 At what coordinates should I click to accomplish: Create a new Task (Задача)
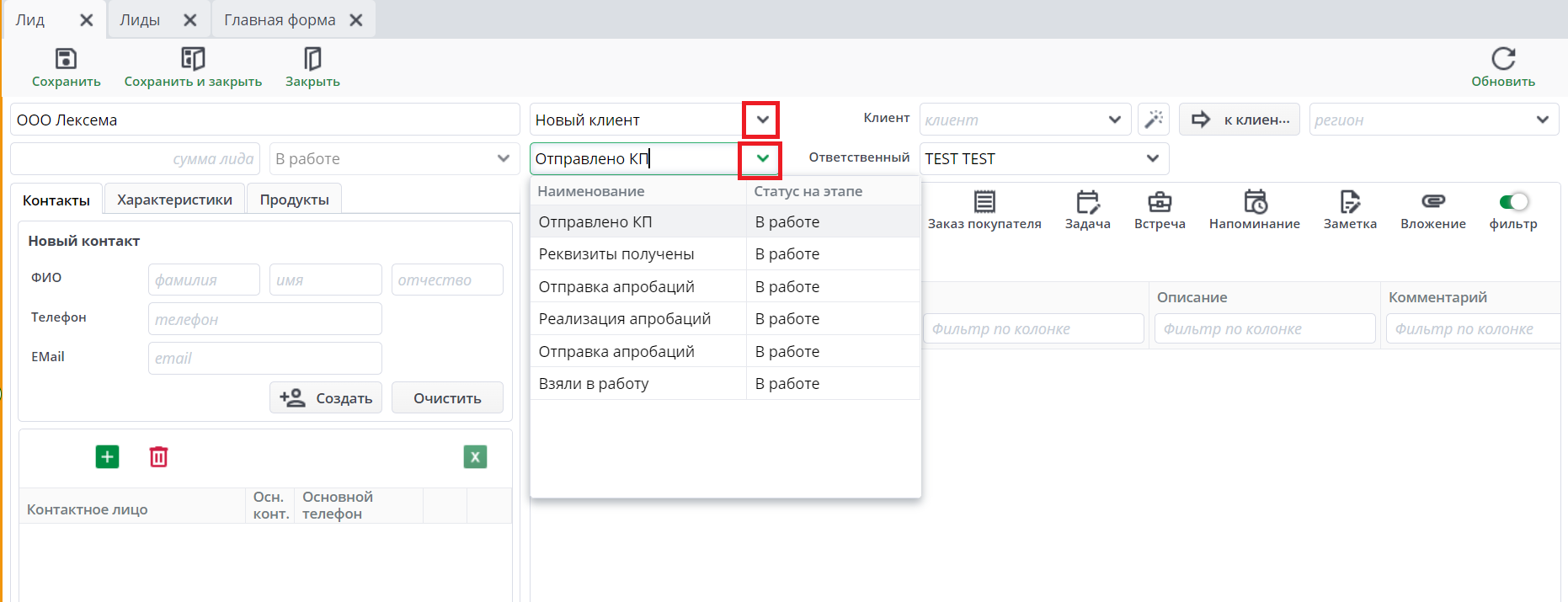pos(1087,203)
